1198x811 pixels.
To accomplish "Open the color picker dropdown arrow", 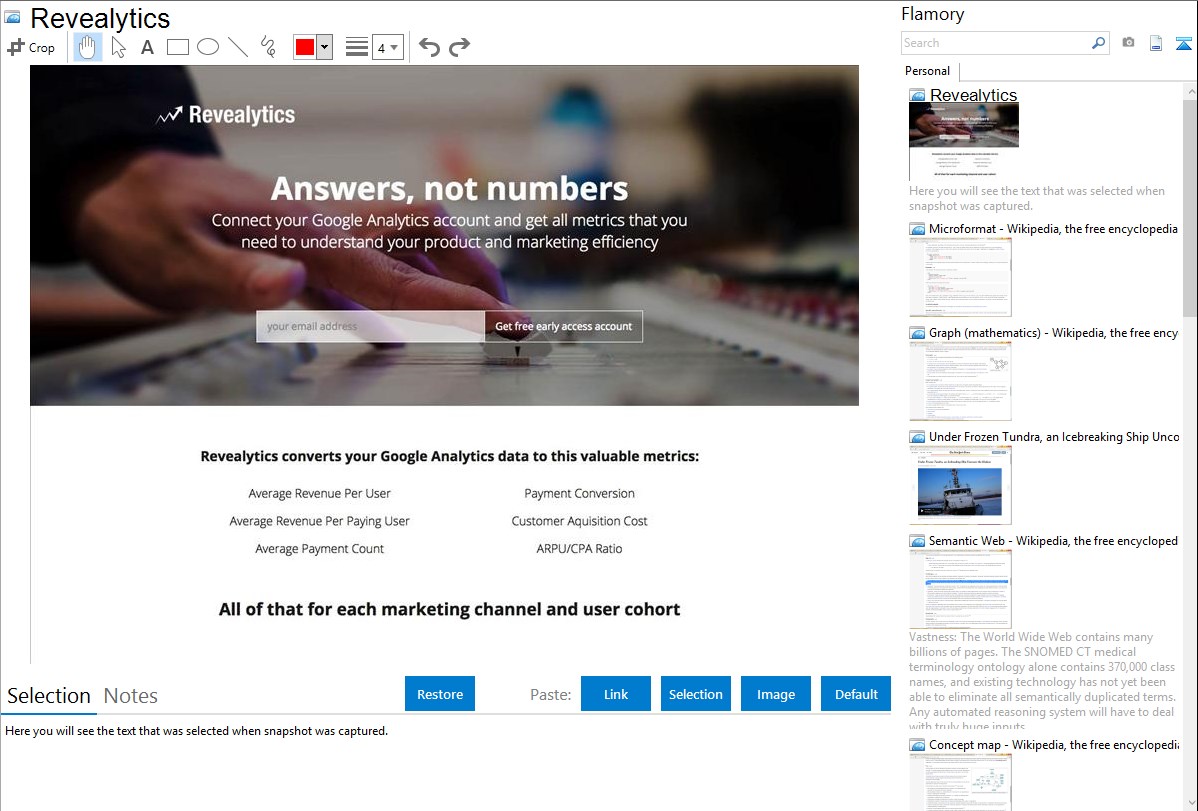I will 325,47.
